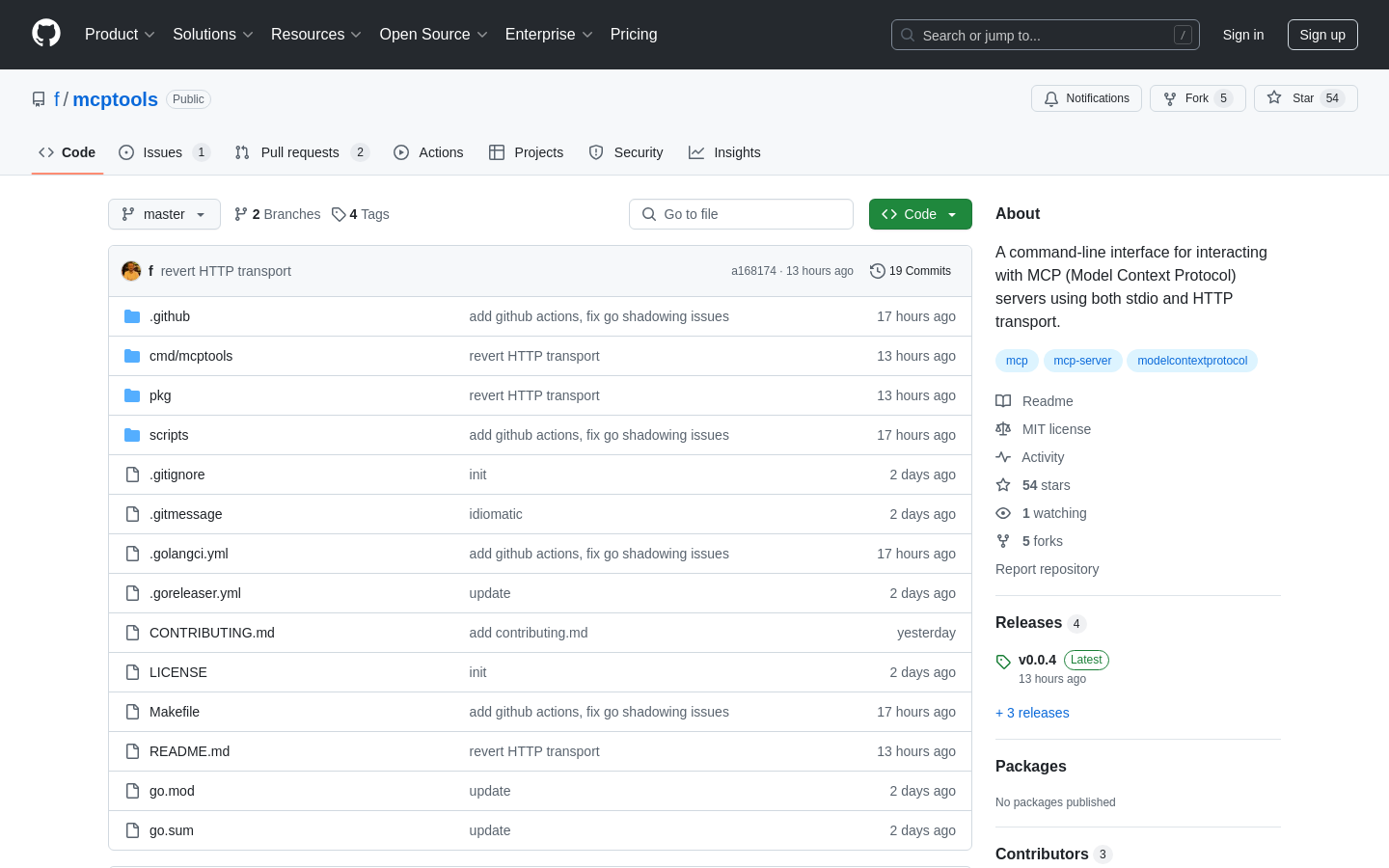The width and height of the screenshot is (1389, 868).
Task: Expand the Product menu
Action: tap(120, 34)
